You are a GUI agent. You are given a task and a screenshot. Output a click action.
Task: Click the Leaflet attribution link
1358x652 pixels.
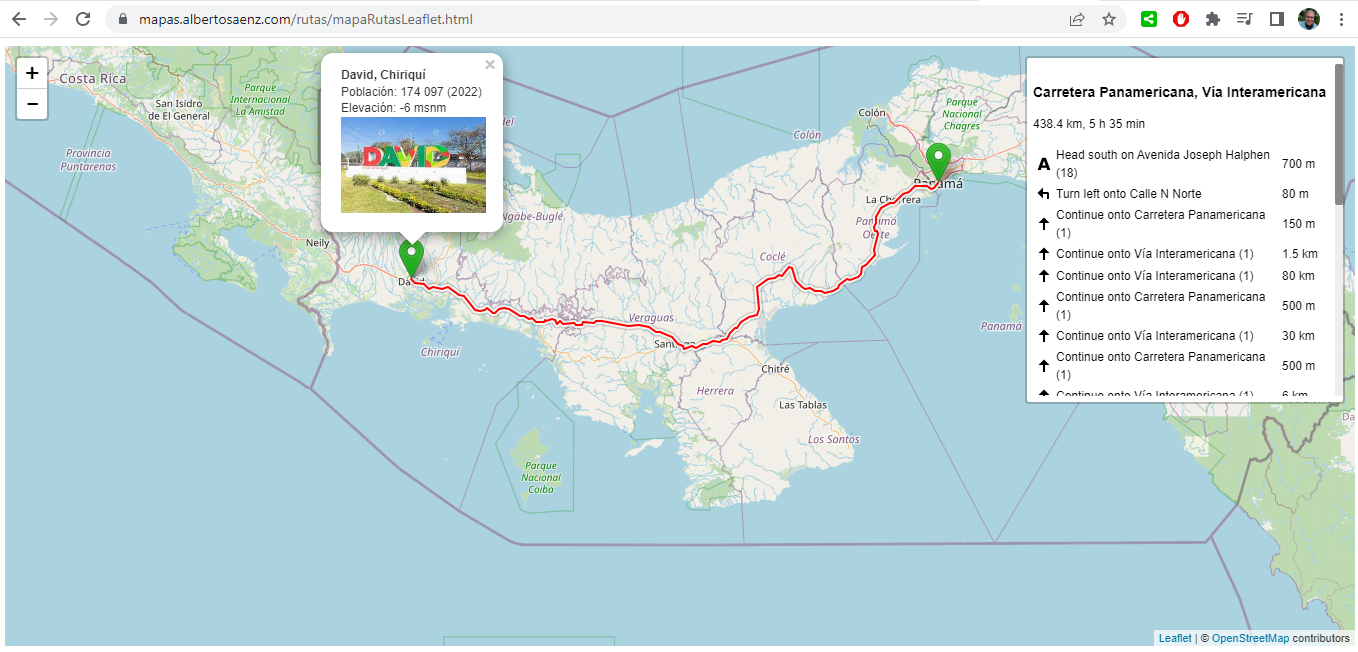tap(1175, 637)
